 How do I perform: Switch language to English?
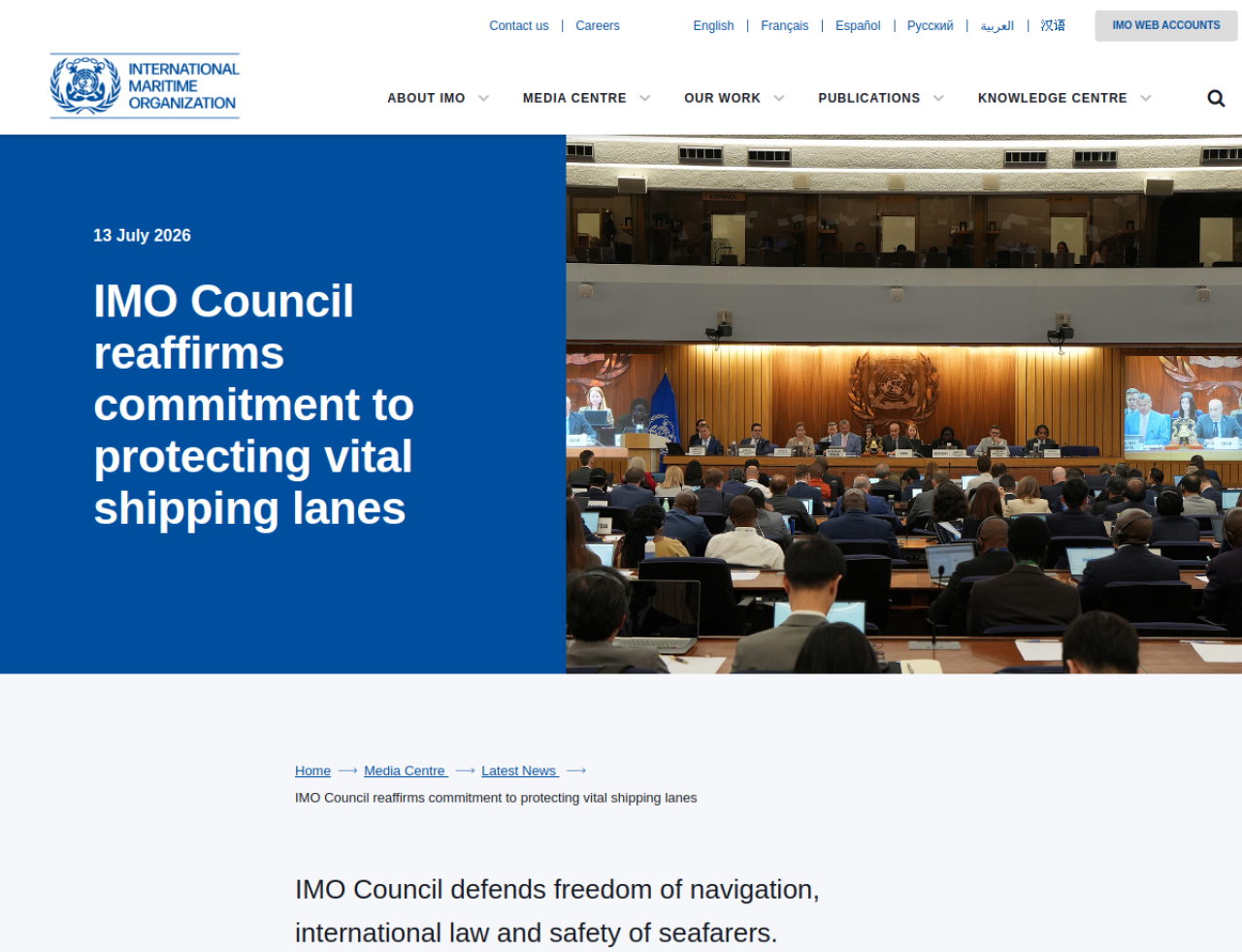tap(713, 26)
